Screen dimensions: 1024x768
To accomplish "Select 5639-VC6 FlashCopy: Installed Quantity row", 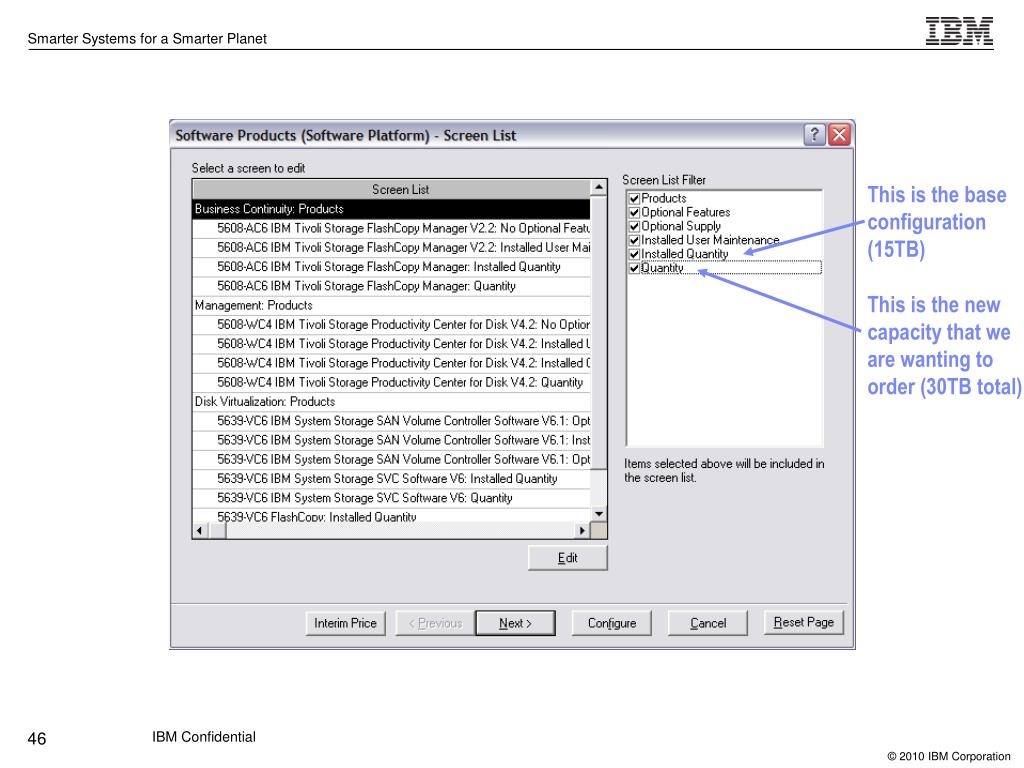I will point(391,516).
